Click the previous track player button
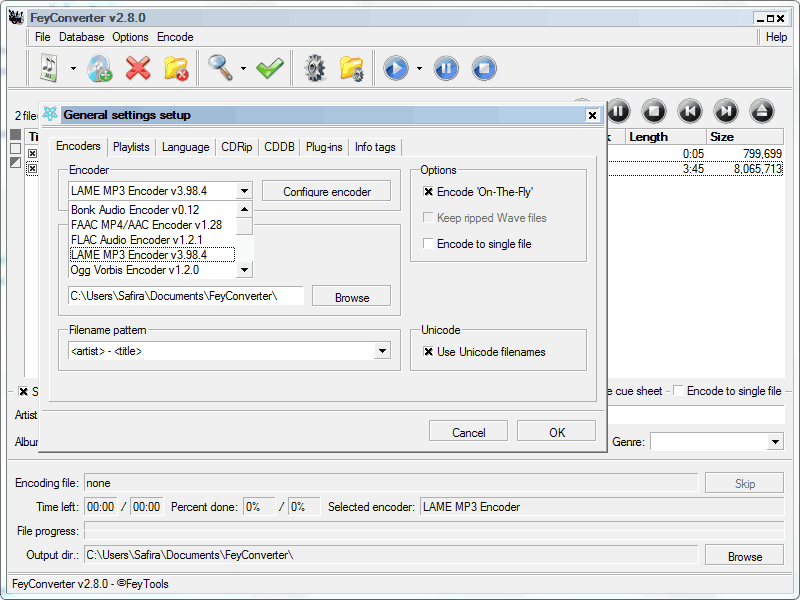Viewport: 800px width, 600px height. (x=690, y=111)
